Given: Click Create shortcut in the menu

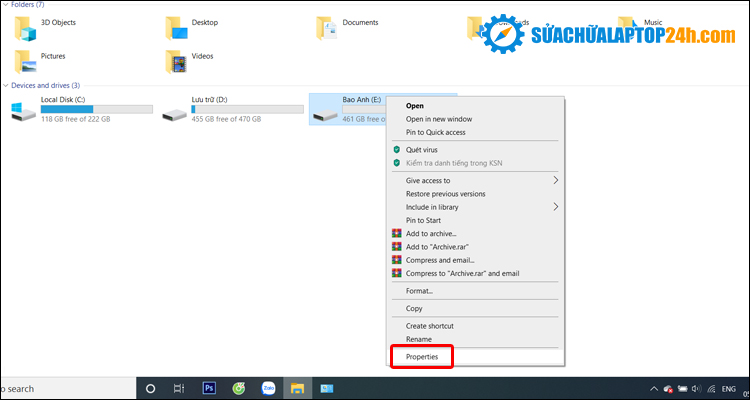Looking at the screenshot, I should tap(429, 326).
